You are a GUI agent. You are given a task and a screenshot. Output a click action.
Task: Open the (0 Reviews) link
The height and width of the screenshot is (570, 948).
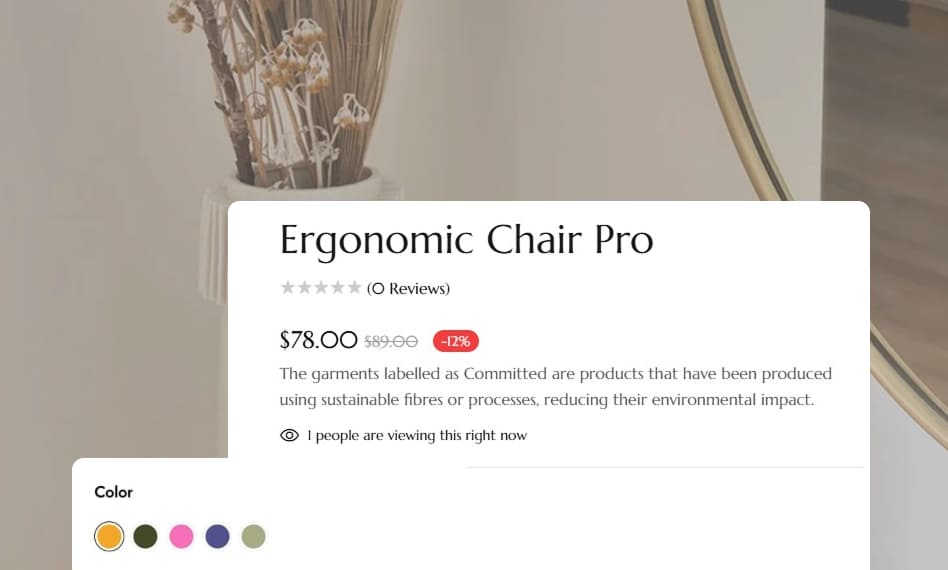[x=408, y=289]
